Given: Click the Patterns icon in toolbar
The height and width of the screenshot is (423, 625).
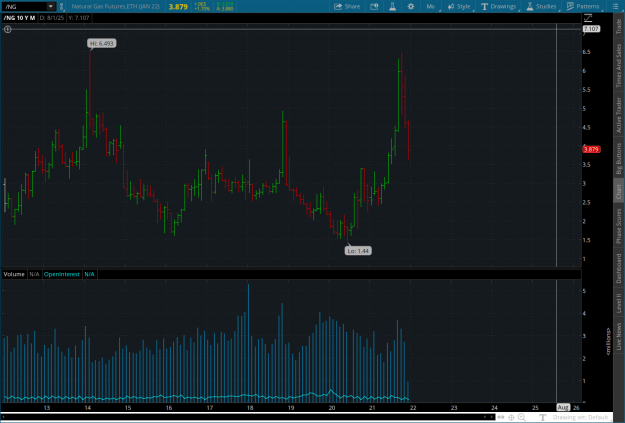Looking at the screenshot, I should click(570, 6).
